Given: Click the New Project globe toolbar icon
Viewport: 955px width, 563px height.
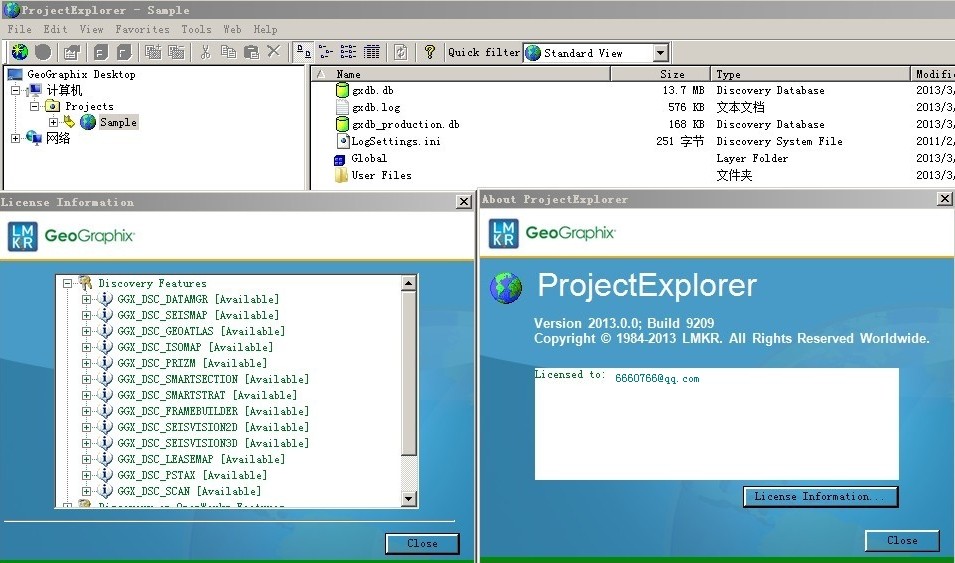Looking at the screenshot, I should pyautogui.click(x=19, y=52).
